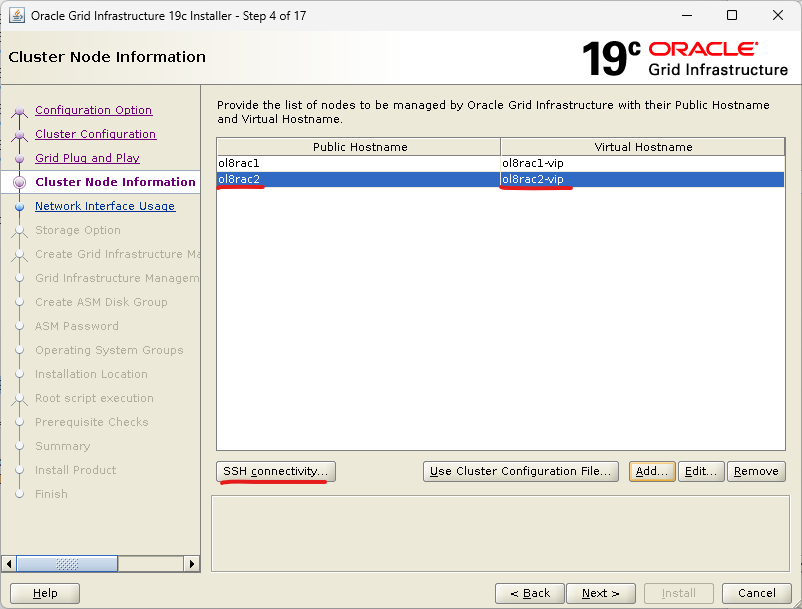The height and width of the screenshot is (609, 802).
Task: Click the Java installer window icon
Action: pos(17,15)
